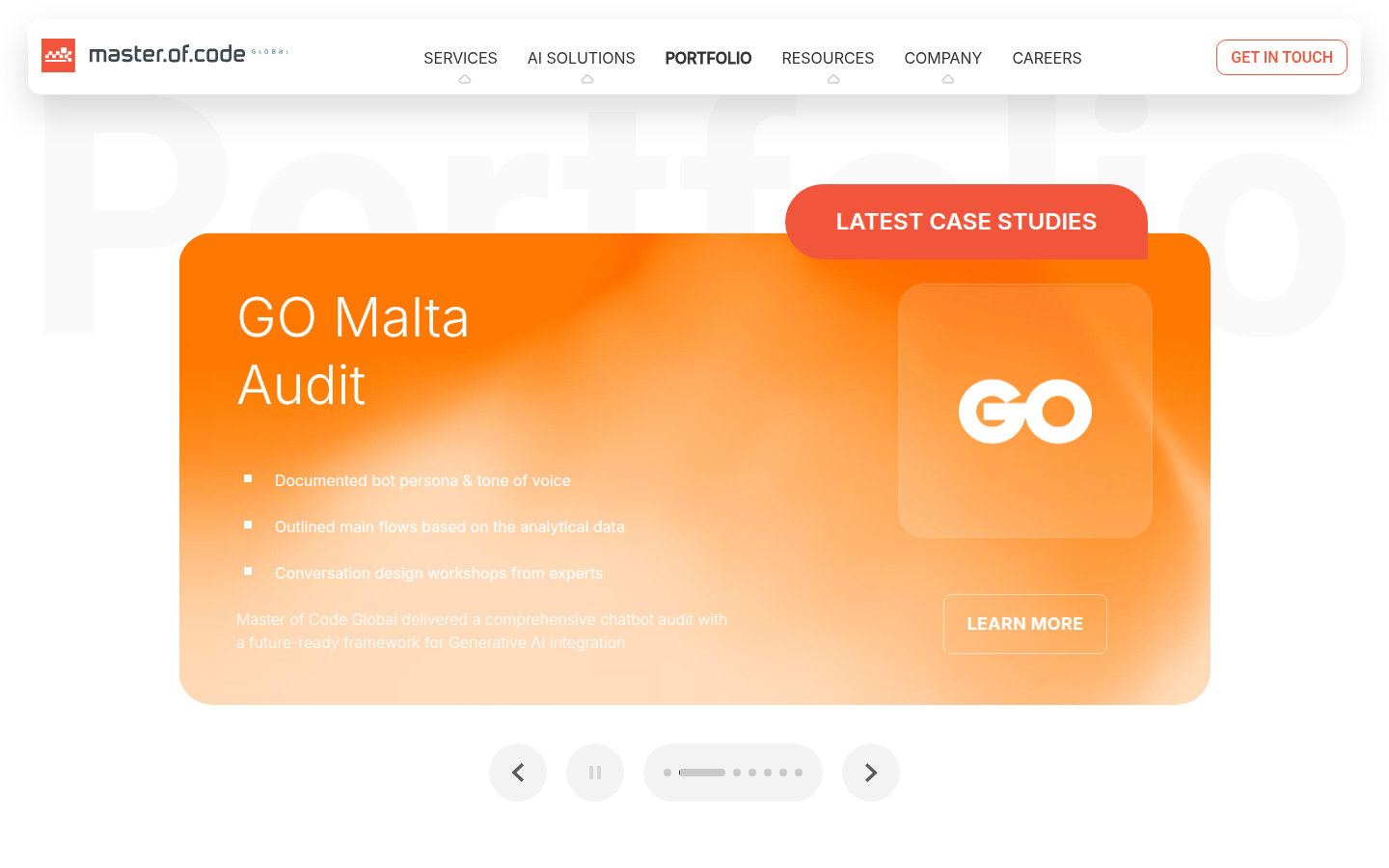Click Learn More on GO Malta card
Screen dimensions: 1389x868
tap(1025, 624)
